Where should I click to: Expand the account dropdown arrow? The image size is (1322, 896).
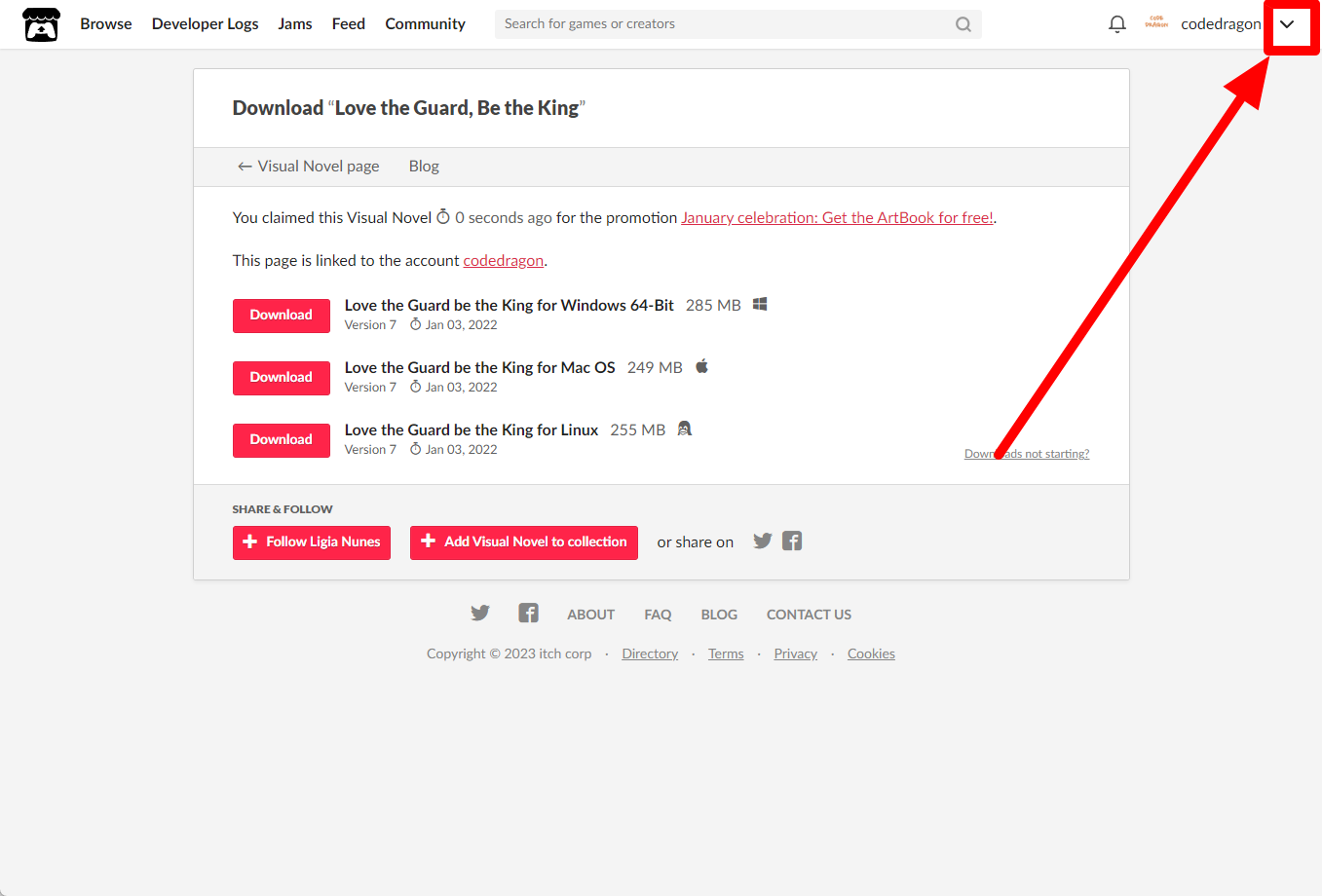pyautogui.click(x=1287, y=24)
